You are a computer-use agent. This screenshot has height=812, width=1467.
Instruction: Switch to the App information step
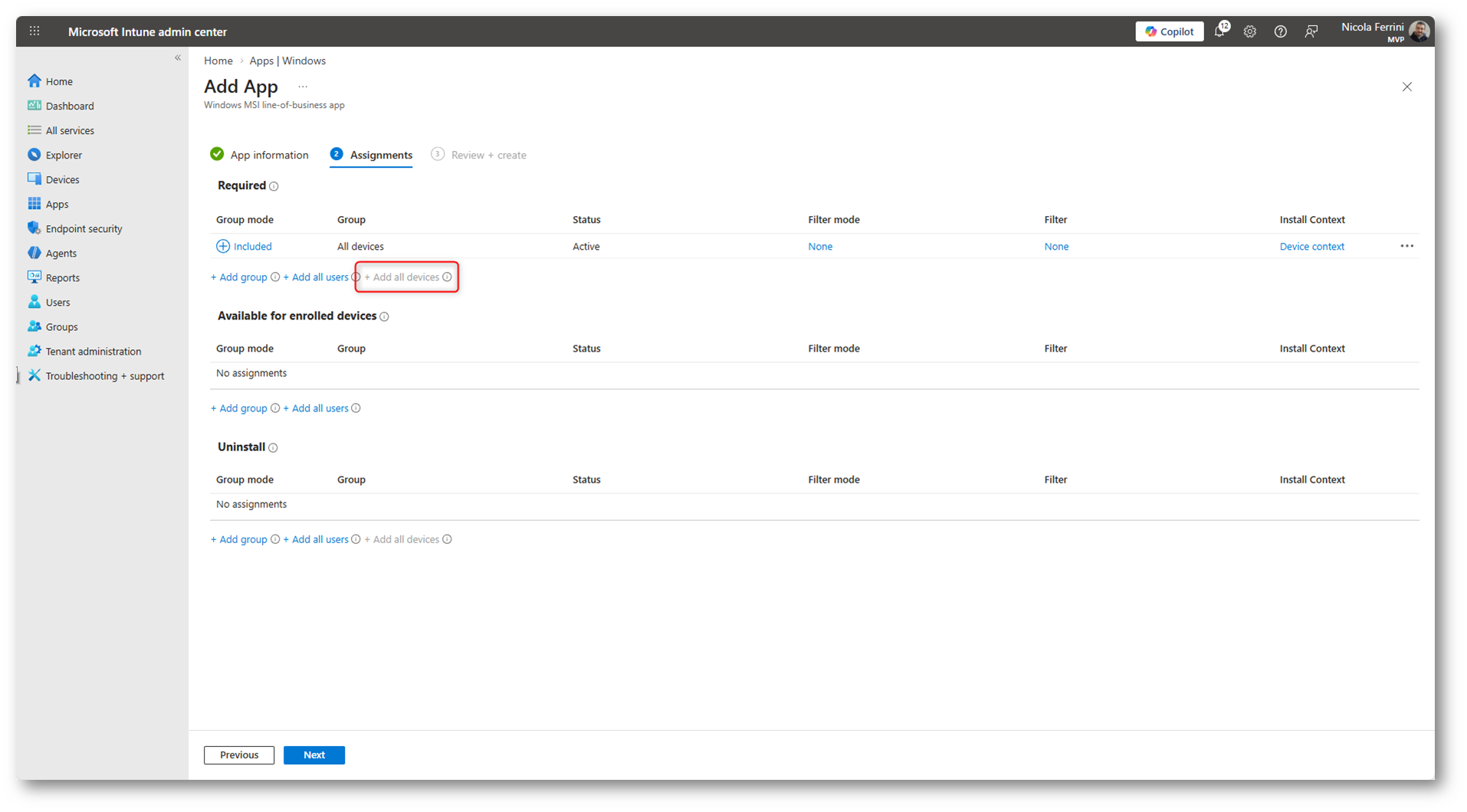point(260,155)
